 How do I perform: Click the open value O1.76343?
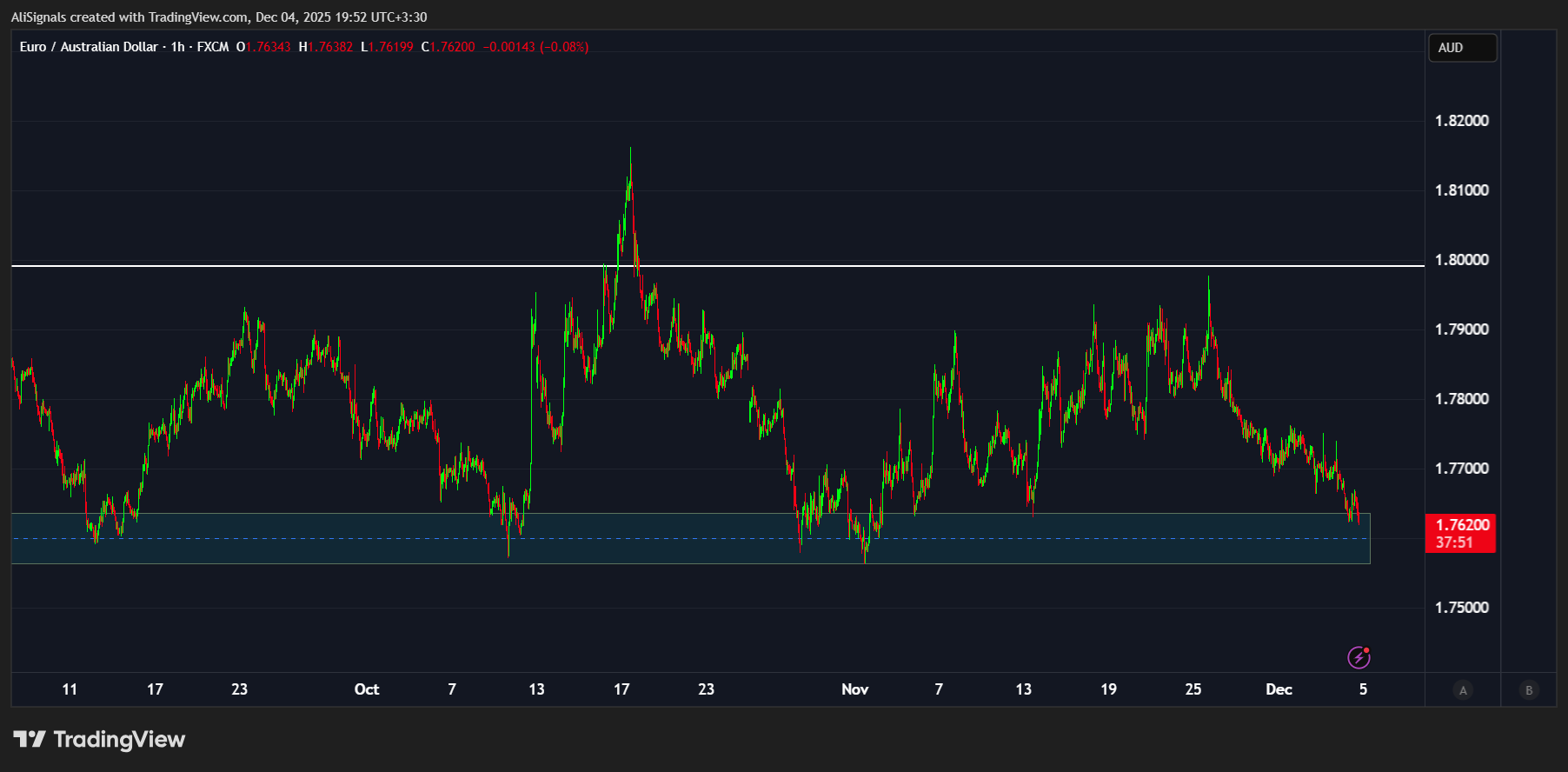point(263,47)
